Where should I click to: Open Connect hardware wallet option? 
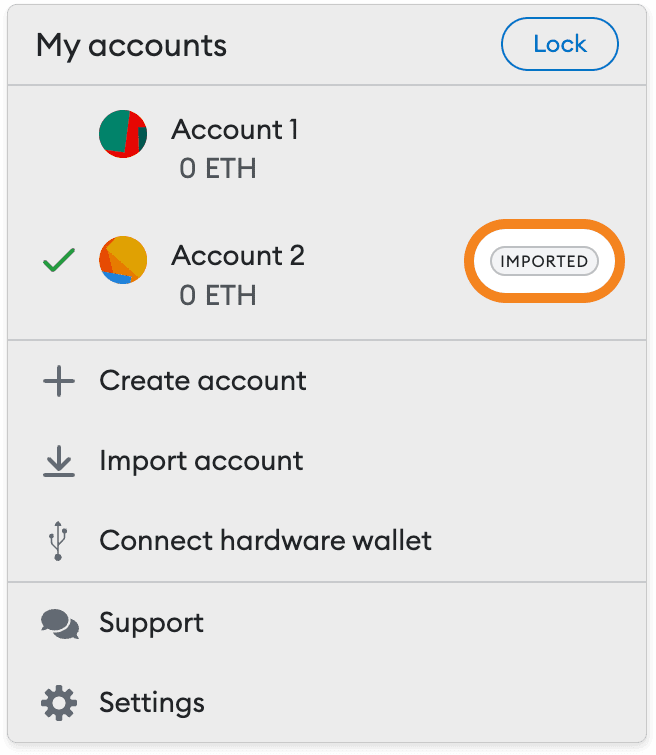click(x=266, y=541)
